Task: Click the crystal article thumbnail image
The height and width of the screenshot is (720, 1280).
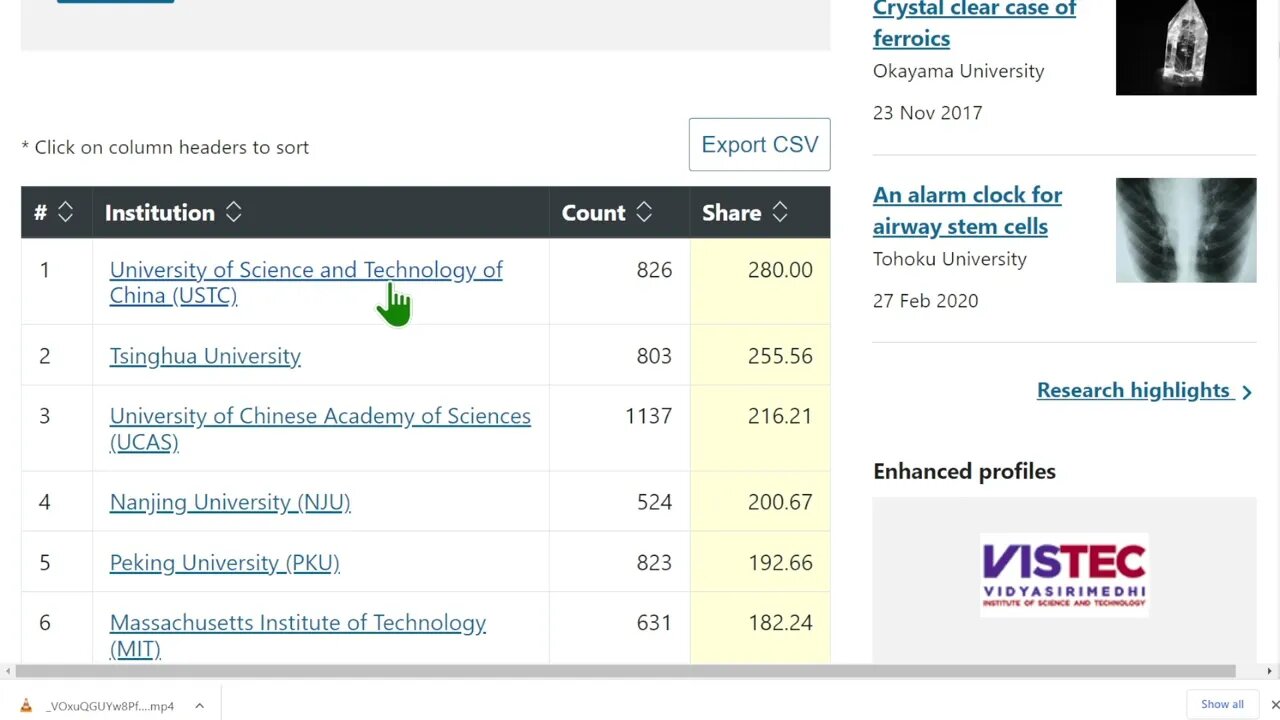Action: pos(1186,47)
